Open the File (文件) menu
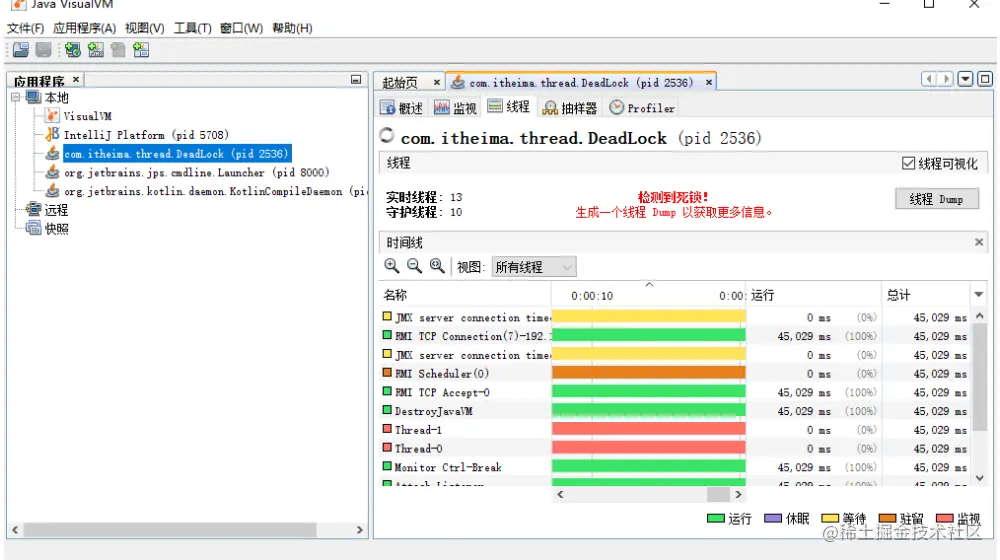The height and width of the screenshot is (560, 1000). pos(26,28)
